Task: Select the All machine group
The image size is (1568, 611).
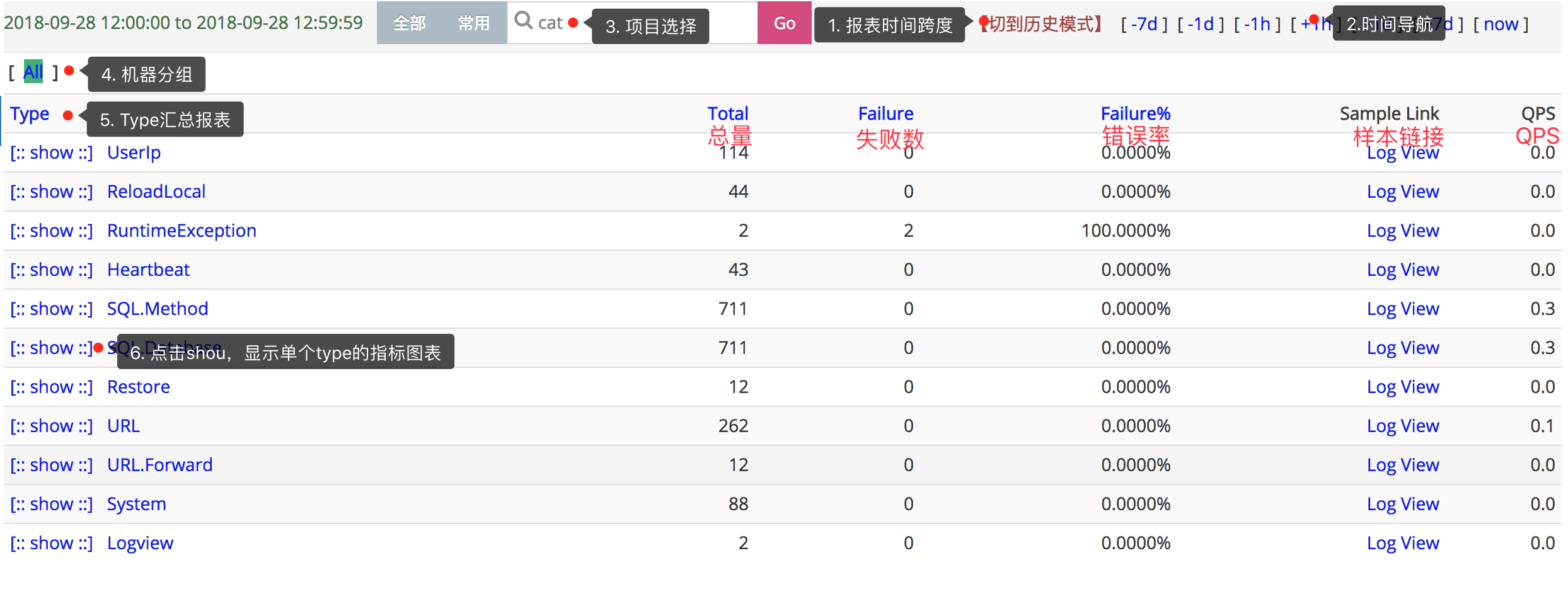Action: coord(33,72)
